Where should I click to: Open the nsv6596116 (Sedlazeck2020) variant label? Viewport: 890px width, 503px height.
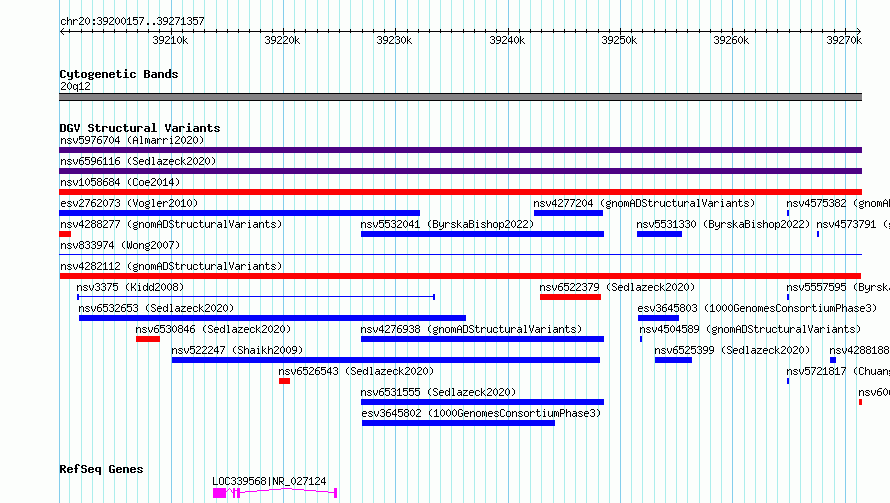coord(138,161)
